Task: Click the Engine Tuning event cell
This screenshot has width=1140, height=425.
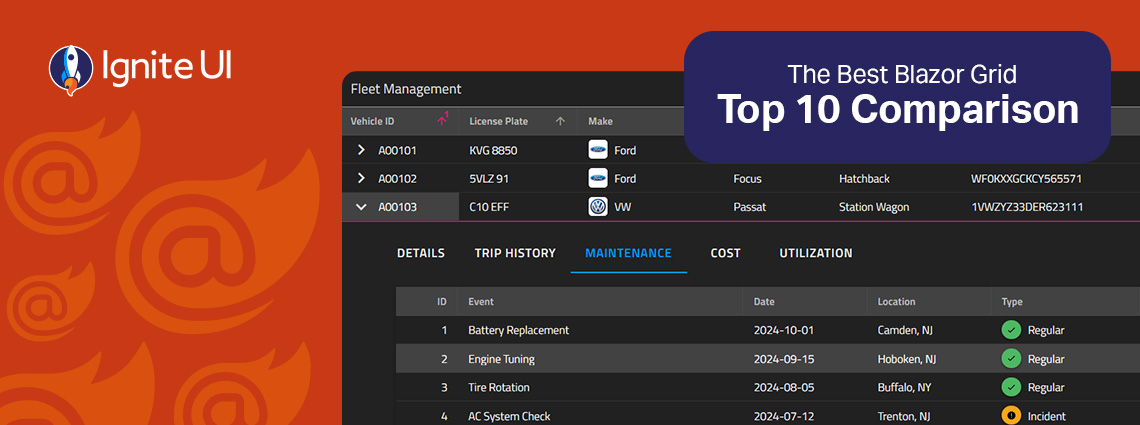Action: [501, 359]
